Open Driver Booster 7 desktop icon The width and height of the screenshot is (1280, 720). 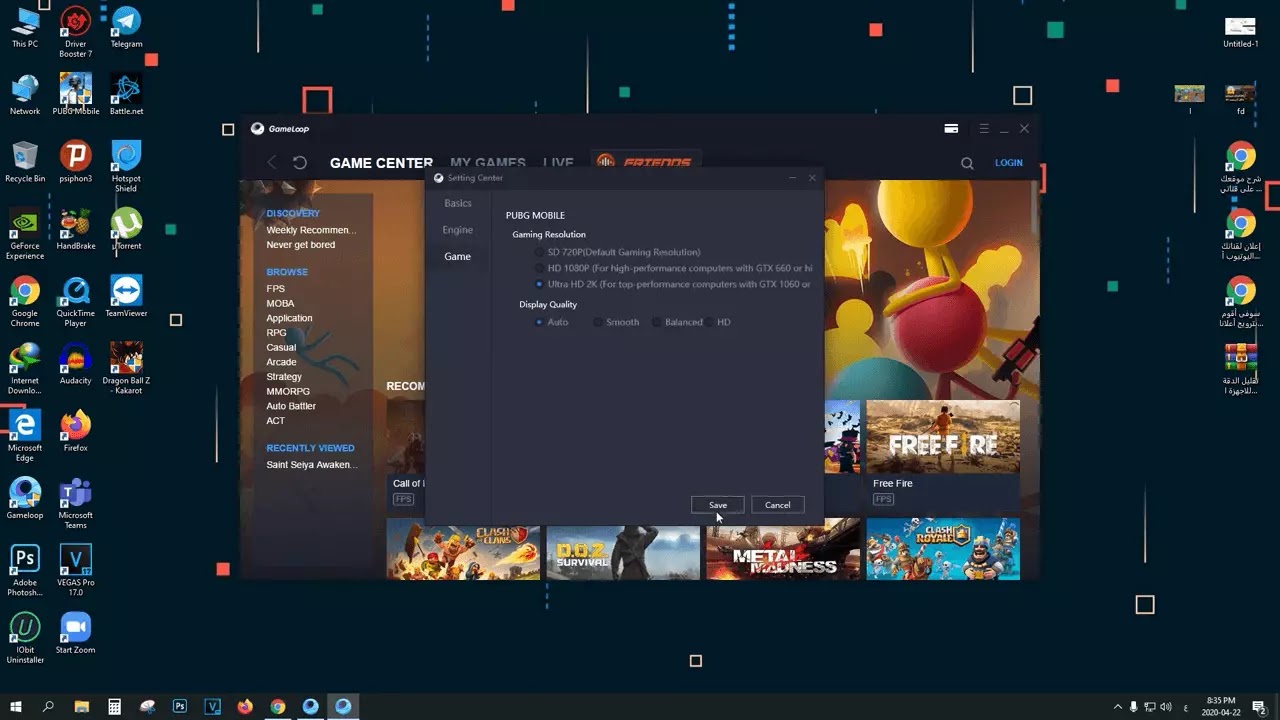(x=75, y=32)
